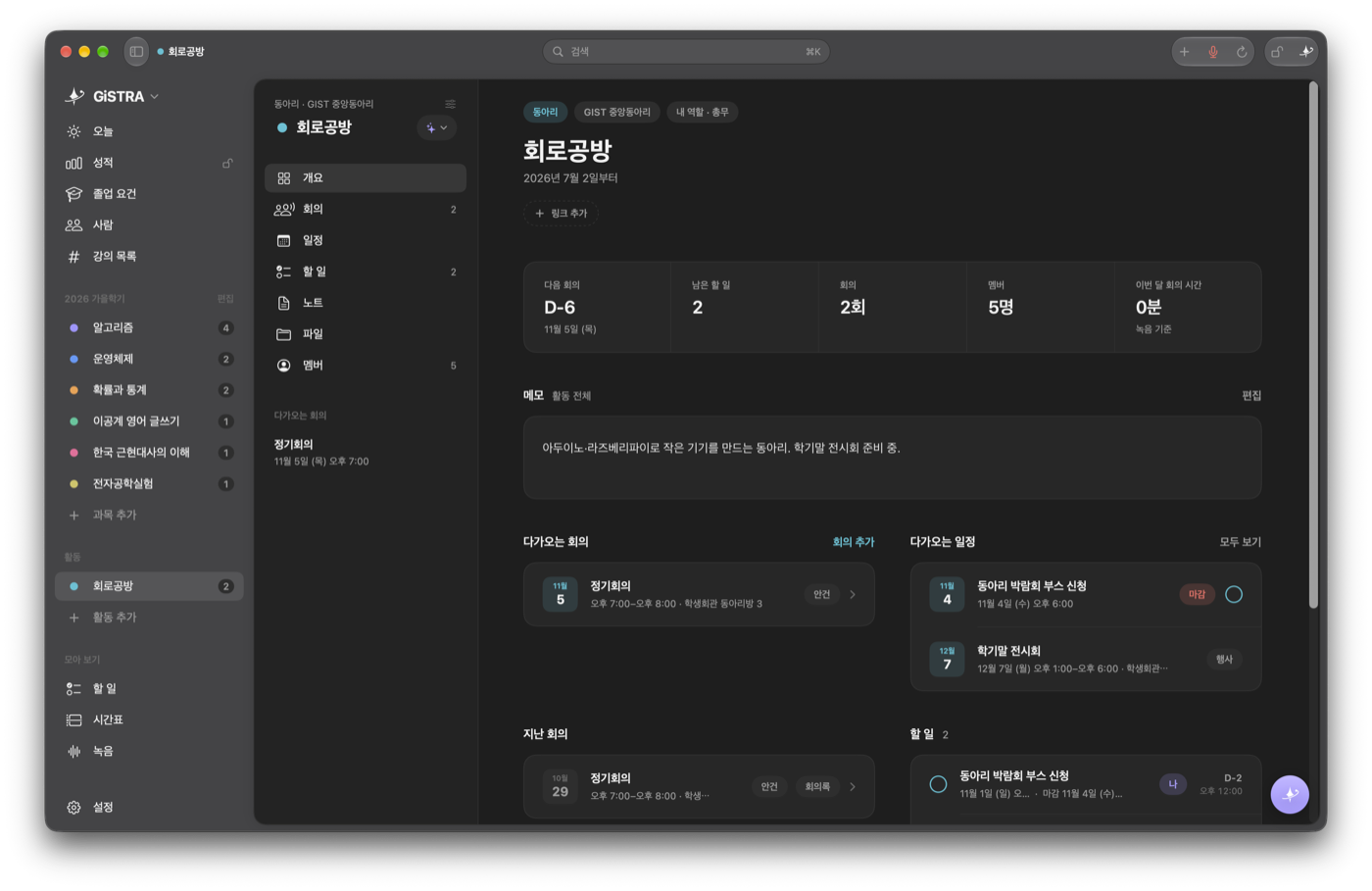Click the 회의 추가 link

pos(853,541)
